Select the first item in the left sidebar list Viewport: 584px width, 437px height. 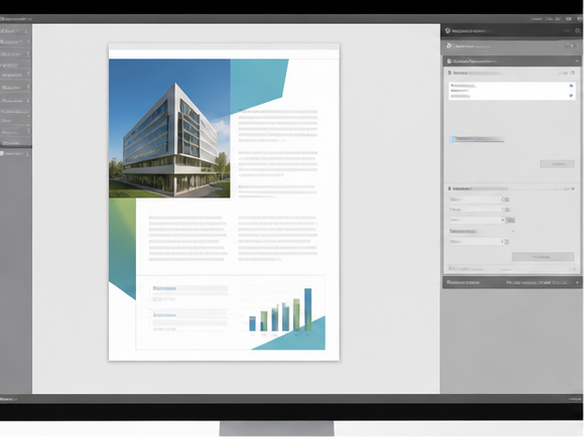coord(14,31)
